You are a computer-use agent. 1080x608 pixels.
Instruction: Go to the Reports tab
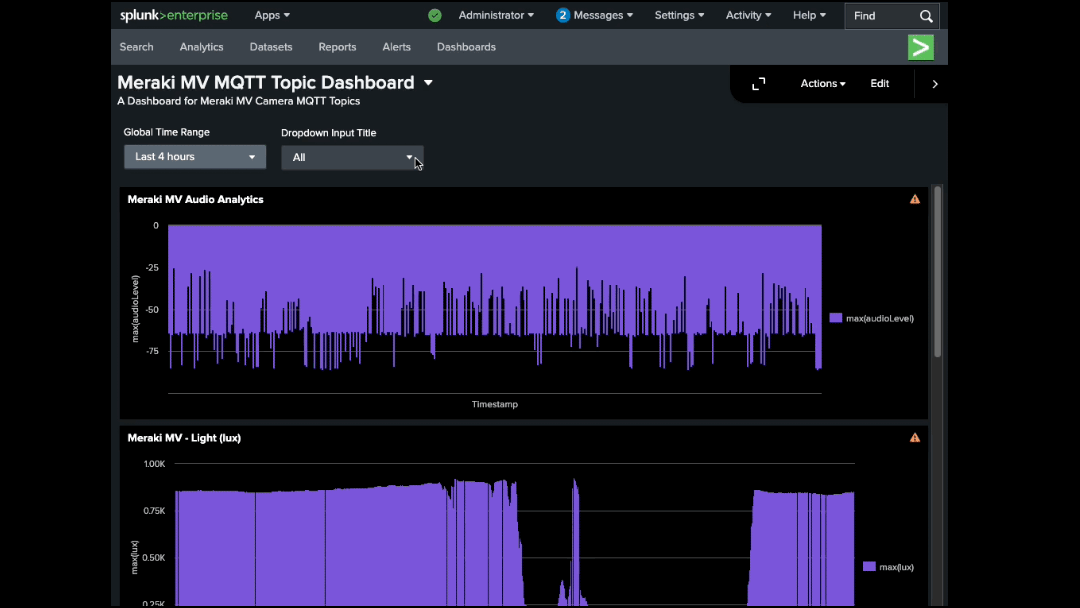[337, 47]
